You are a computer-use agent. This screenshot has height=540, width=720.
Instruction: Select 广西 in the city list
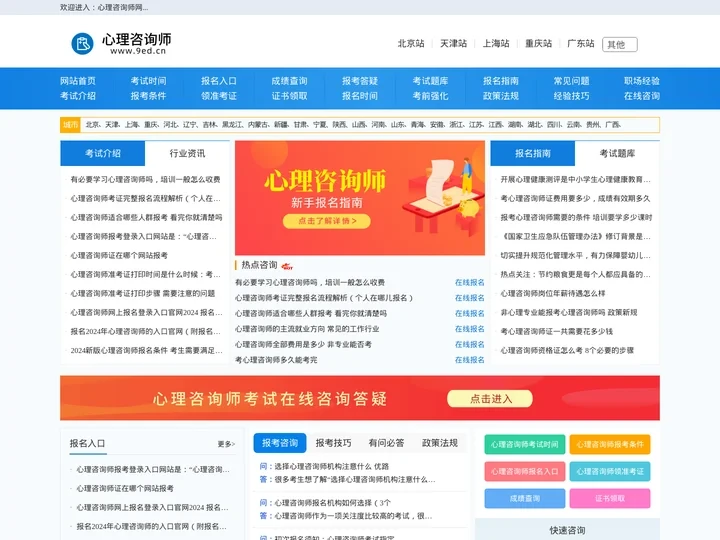coord(613,125)
